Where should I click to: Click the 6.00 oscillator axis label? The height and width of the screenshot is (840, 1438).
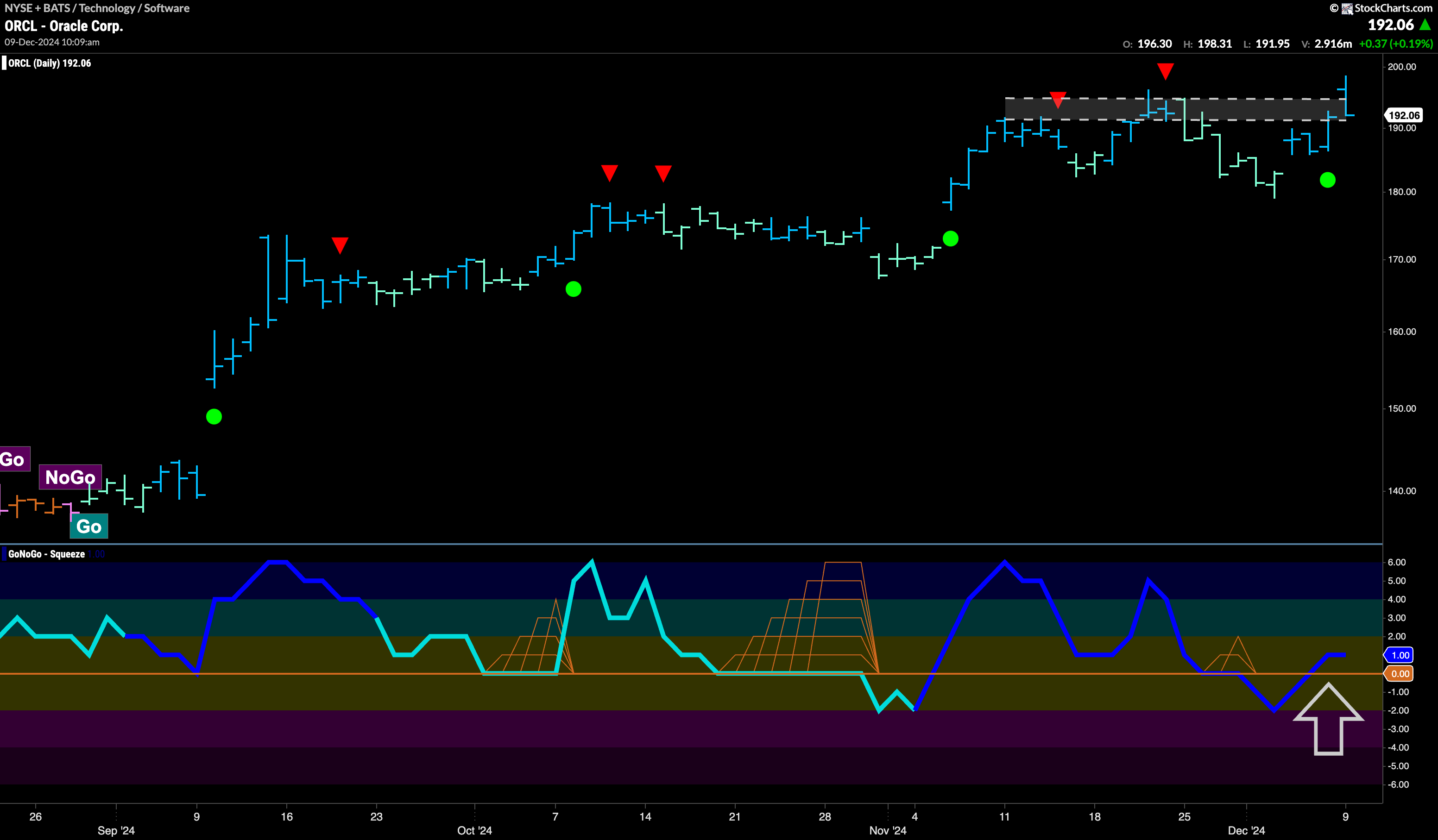(x=1396, y=562)
